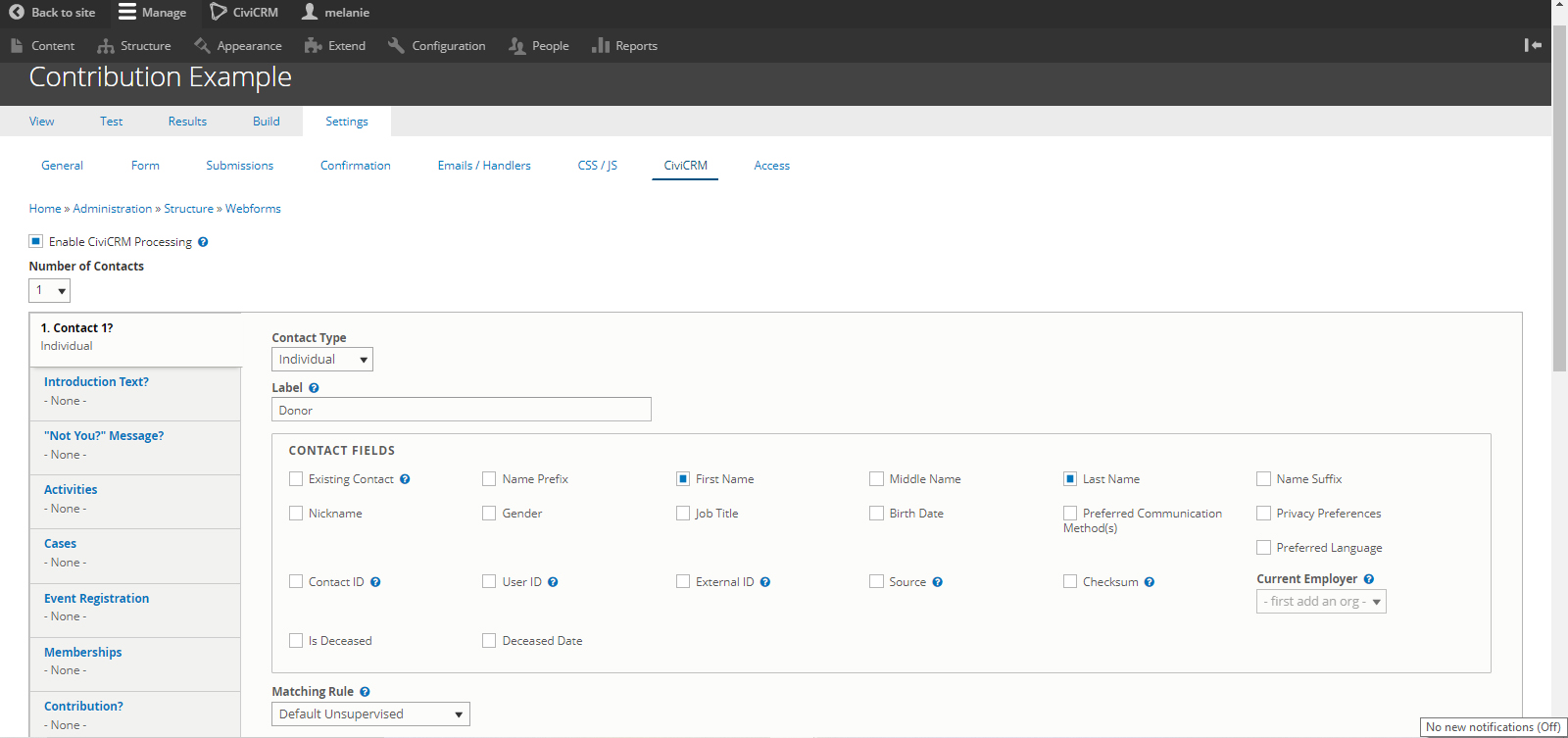Open help icon for Current Employer
1568x738 pixels.
(1369, 579)
